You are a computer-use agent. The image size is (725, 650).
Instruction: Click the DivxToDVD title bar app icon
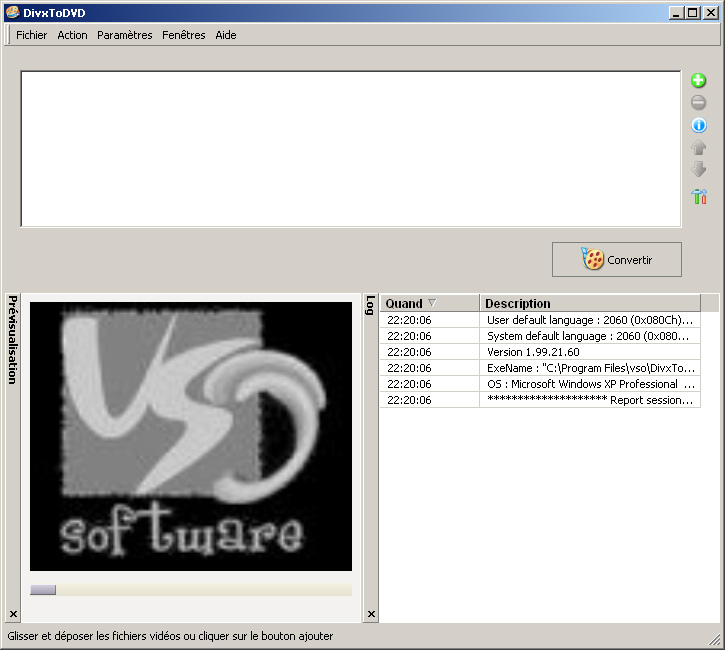[12, 12]
